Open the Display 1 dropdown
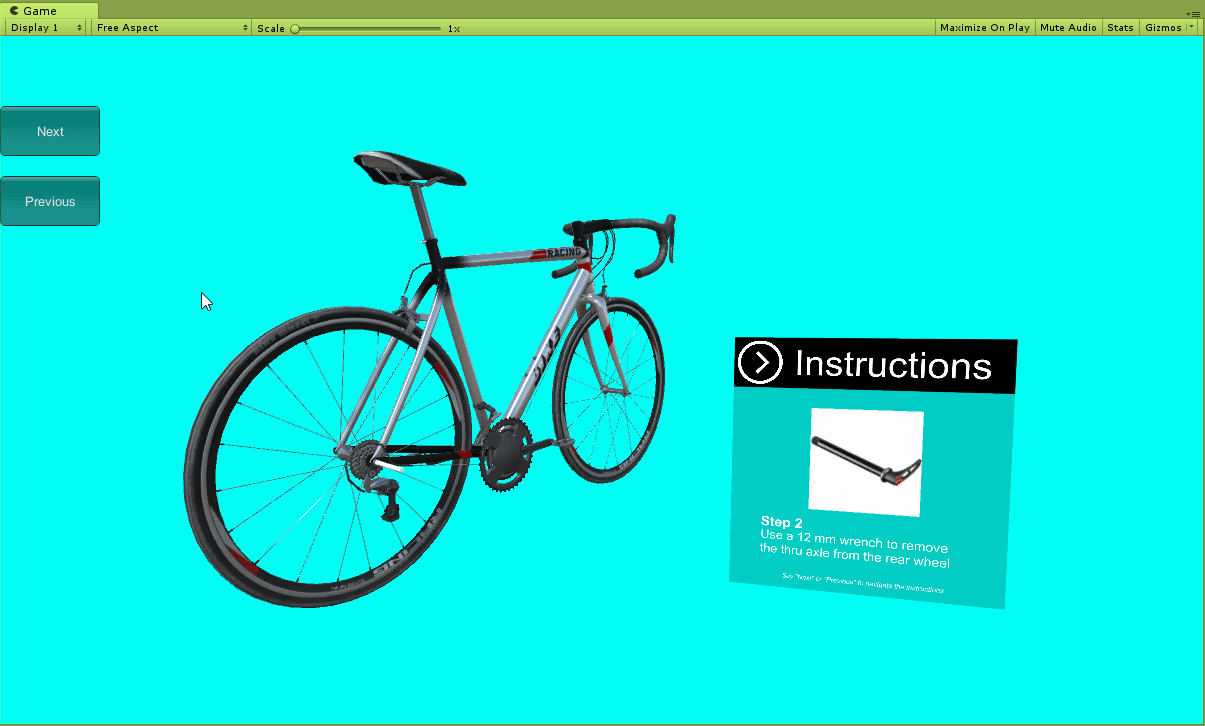1205x726 pixels. [x=46, y=28]
